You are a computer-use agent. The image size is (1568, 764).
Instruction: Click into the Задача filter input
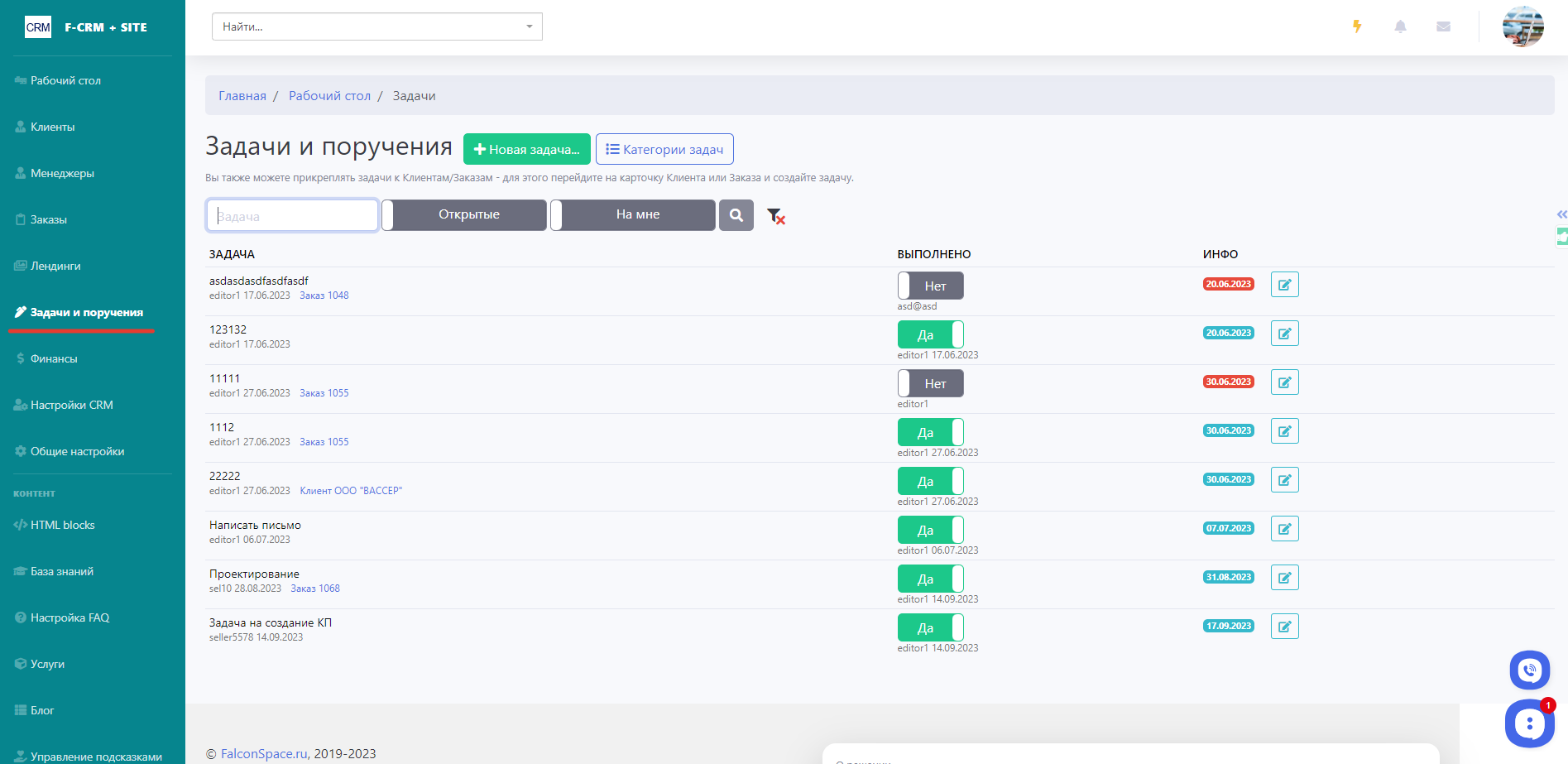pyautogui.click(x=292, y=216)
